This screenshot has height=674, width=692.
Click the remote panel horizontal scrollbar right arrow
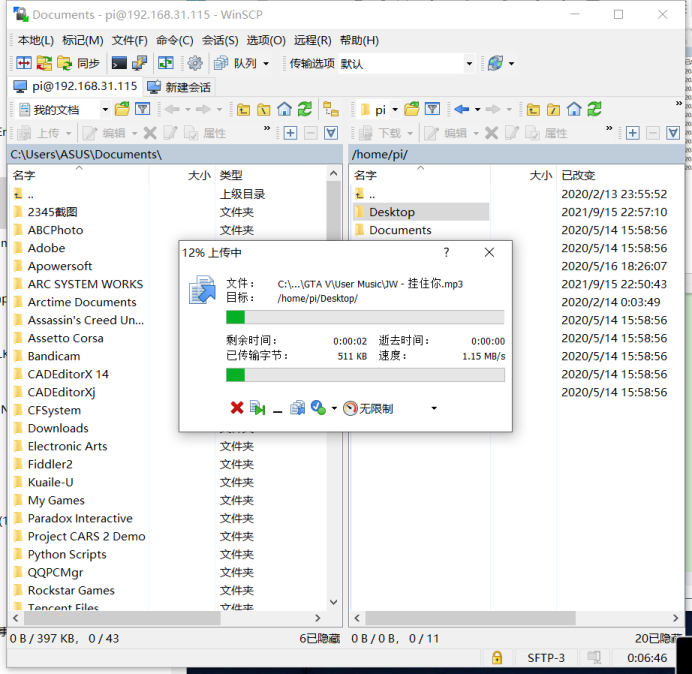coord(676,618)
